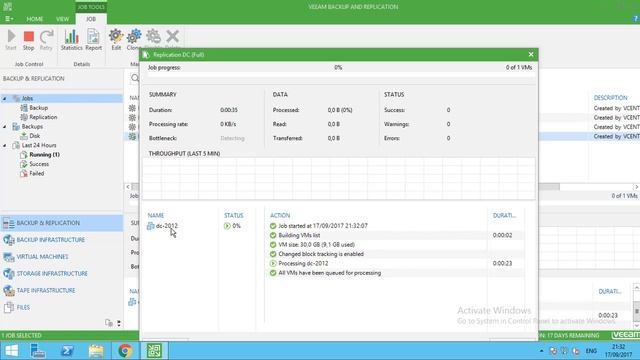Click the DESCRIPTION column header in main window
Viewport: 640px width, 360px height.
tap(610, 98)
